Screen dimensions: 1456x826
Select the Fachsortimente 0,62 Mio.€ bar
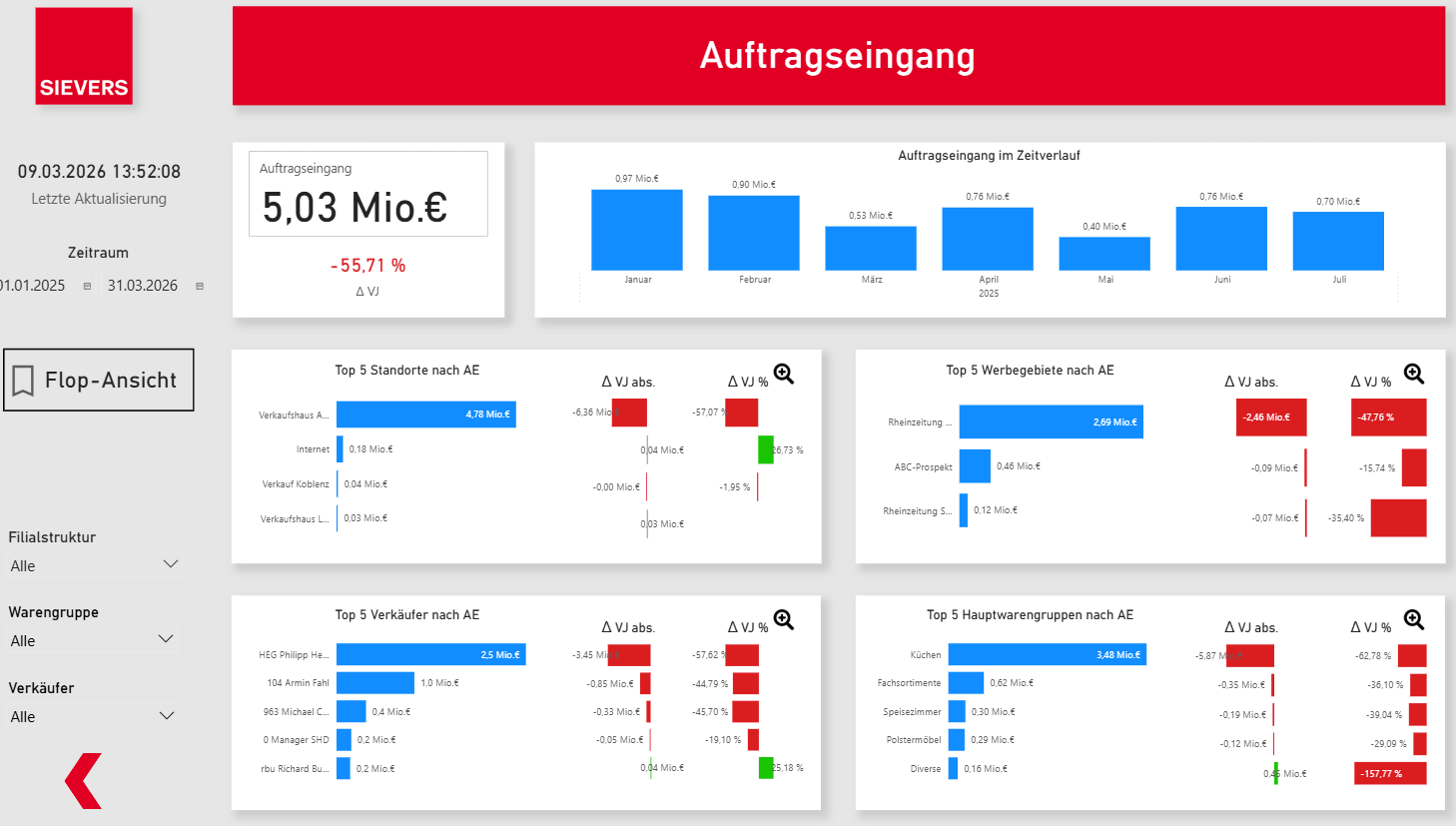click(967, 683)
